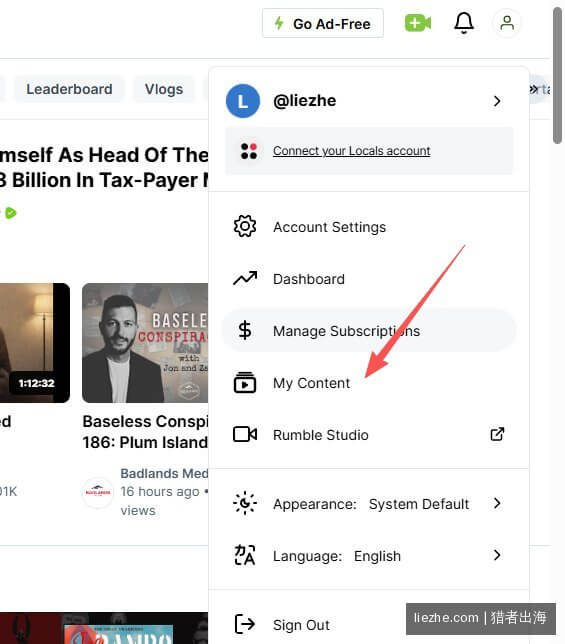Open the headline ending Billion In Tax-Payer
This screenshot has height=644, width=565.
pos(104,168)
